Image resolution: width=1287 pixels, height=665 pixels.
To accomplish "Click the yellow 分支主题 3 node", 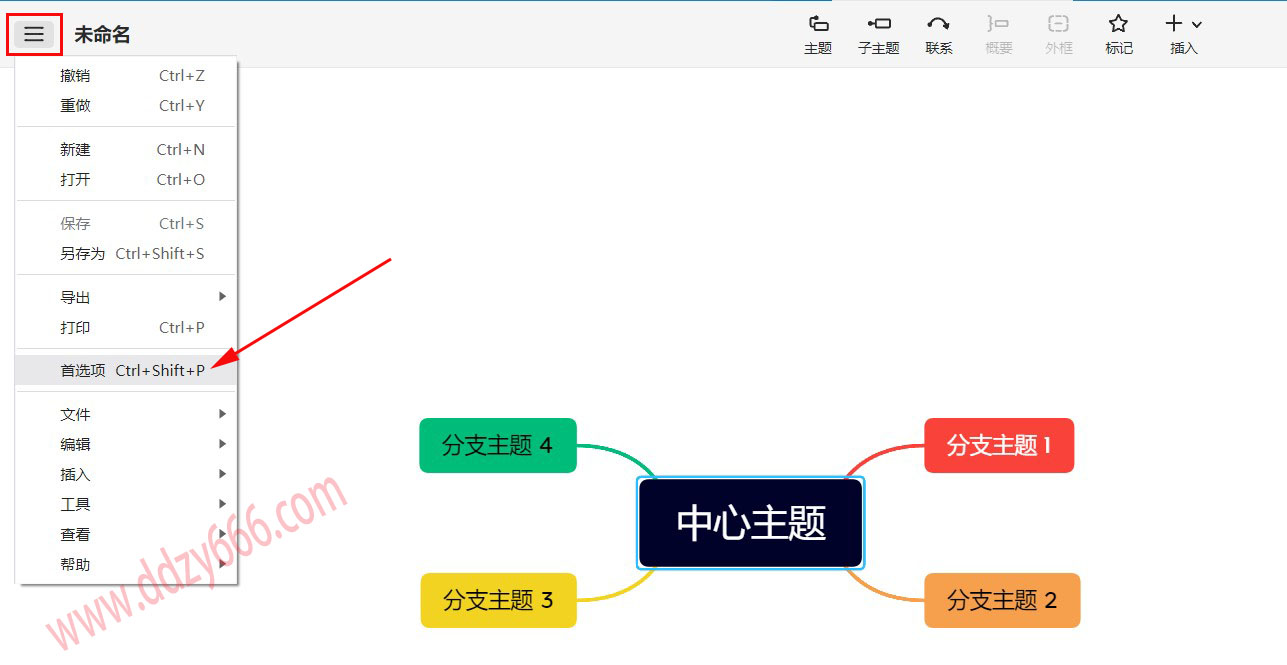I will [497, 600].
